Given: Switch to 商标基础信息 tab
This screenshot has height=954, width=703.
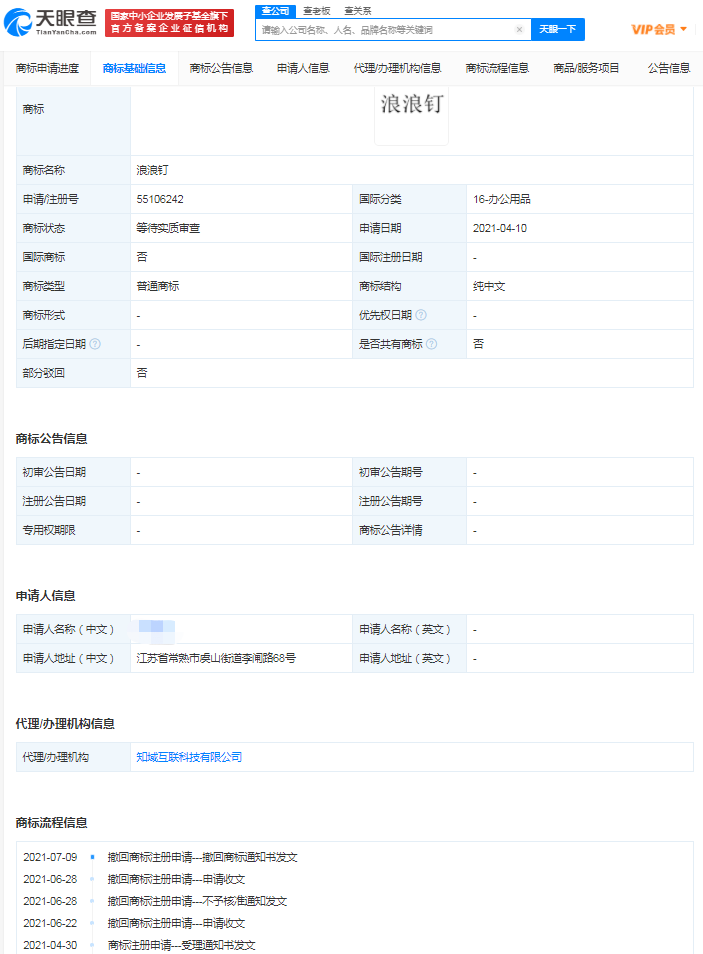Looking at the screenshot, I should click(135, 68).
